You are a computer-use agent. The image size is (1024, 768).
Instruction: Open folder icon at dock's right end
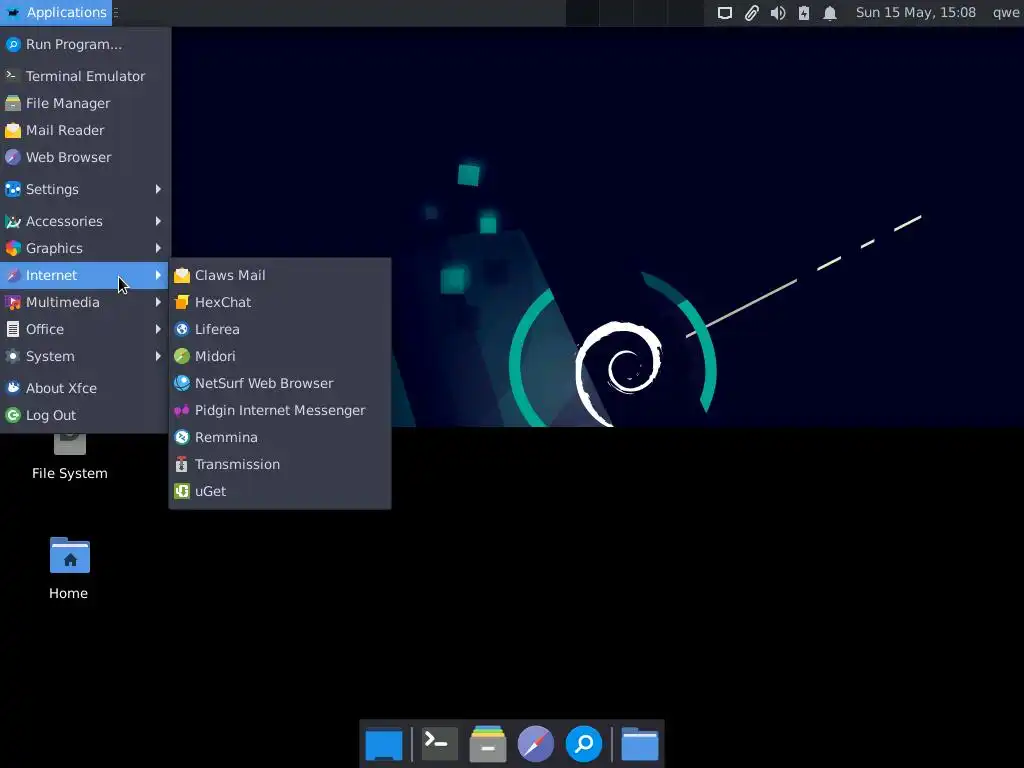pyautogui.click(x=640, y=743)
